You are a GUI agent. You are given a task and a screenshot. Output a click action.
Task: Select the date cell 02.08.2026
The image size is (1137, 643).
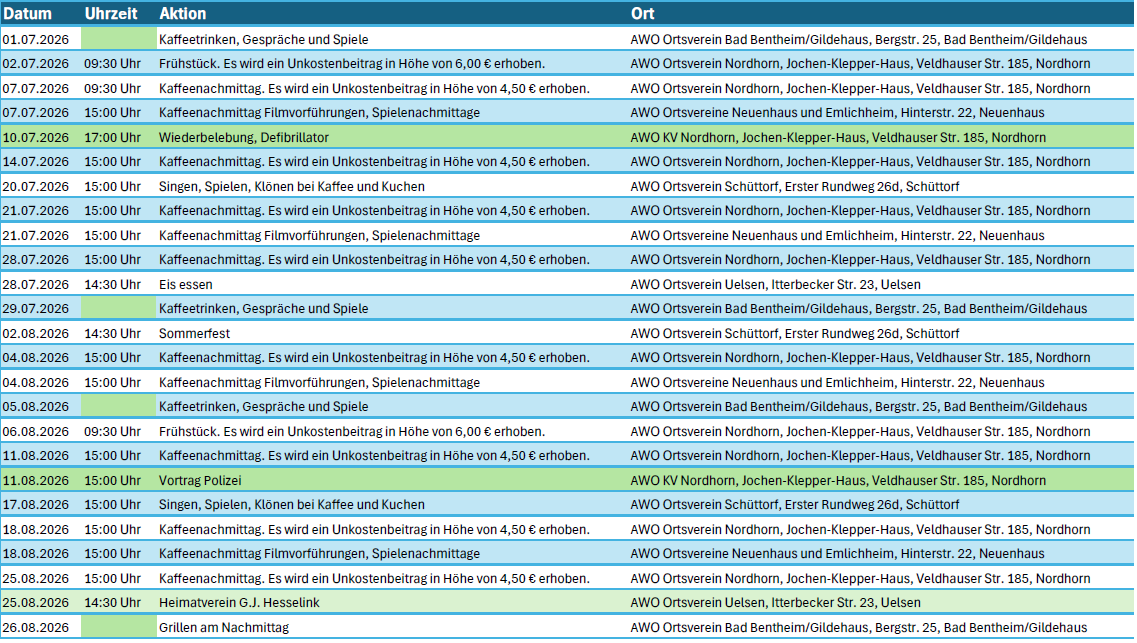(x=36, y=333)
